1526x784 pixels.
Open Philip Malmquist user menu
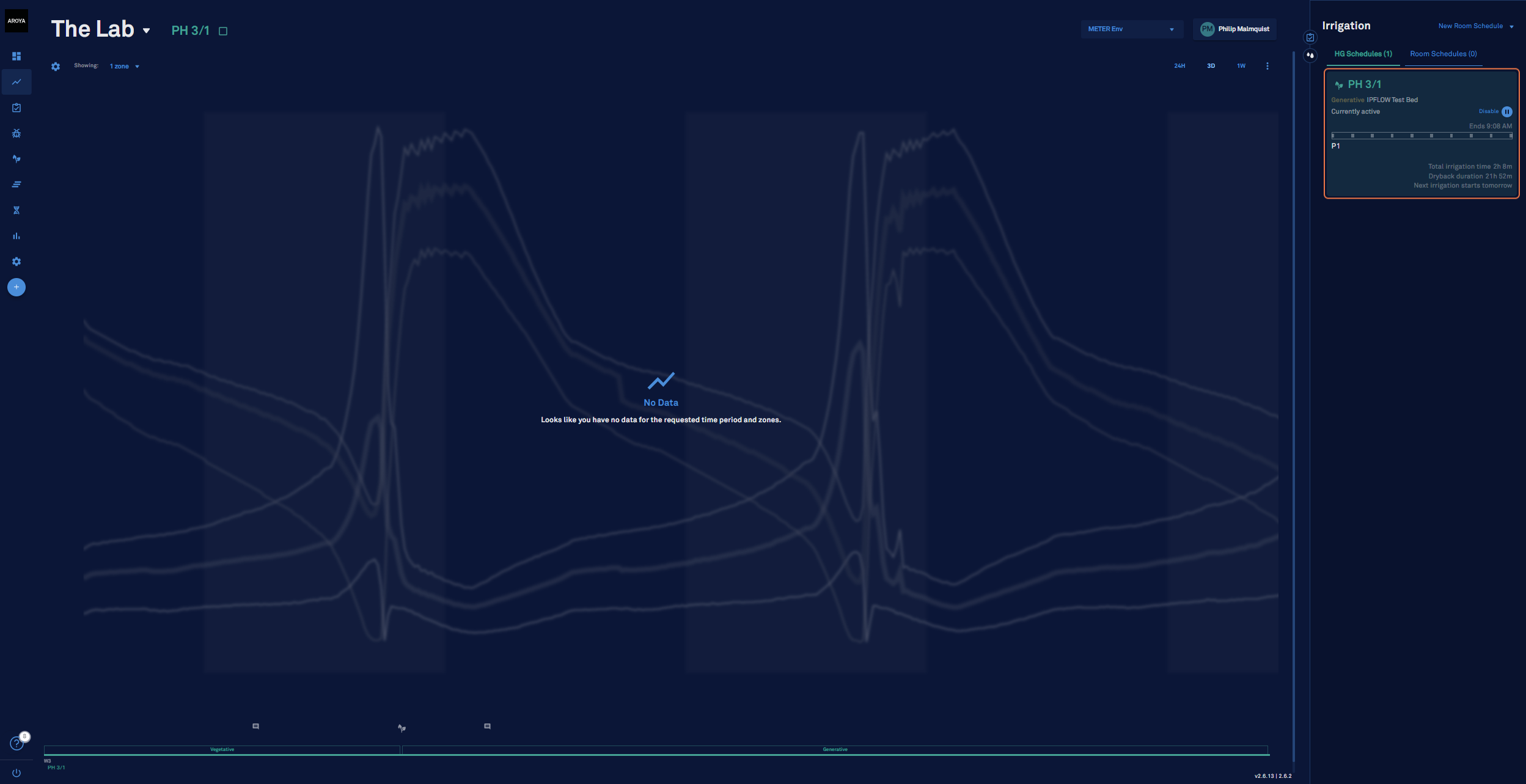pyautogui.click(x=1234, y=29)
